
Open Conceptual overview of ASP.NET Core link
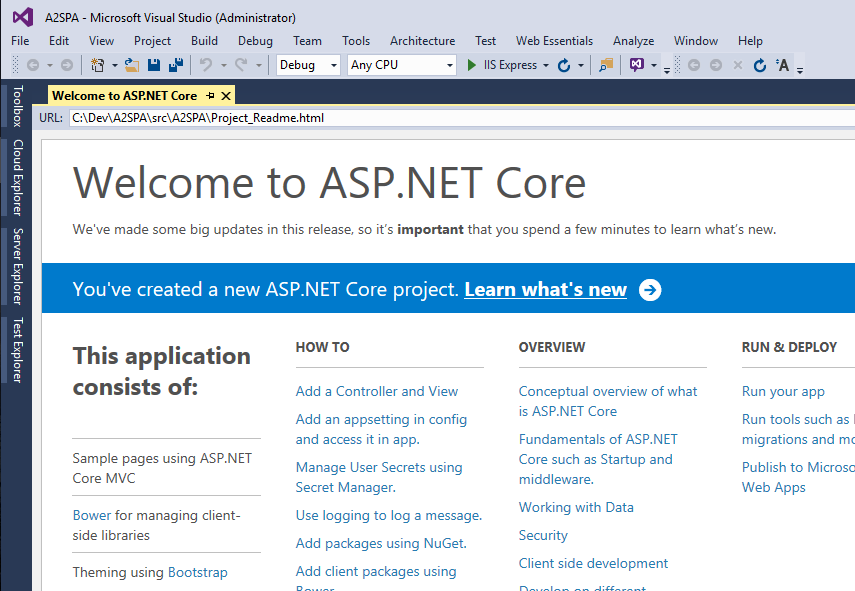tap(608, 401)
